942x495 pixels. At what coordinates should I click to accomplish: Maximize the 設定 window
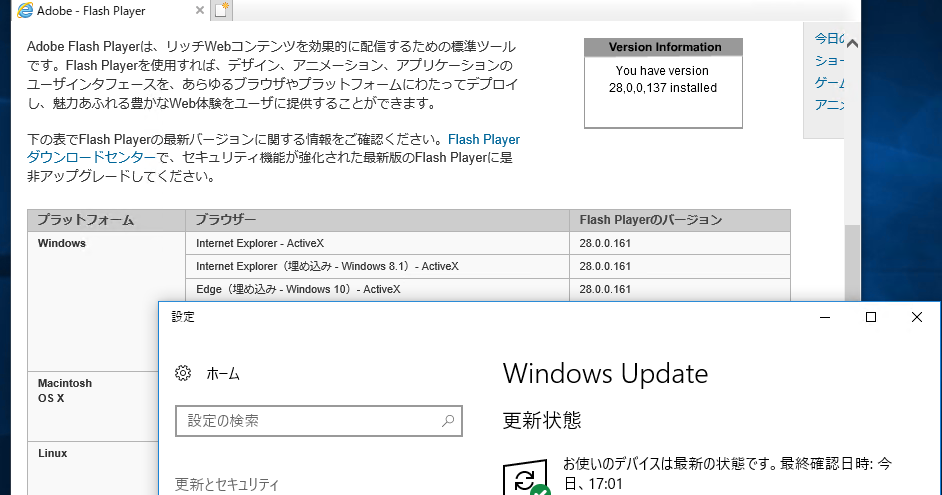pyautogui.click(x=871, y=317)
